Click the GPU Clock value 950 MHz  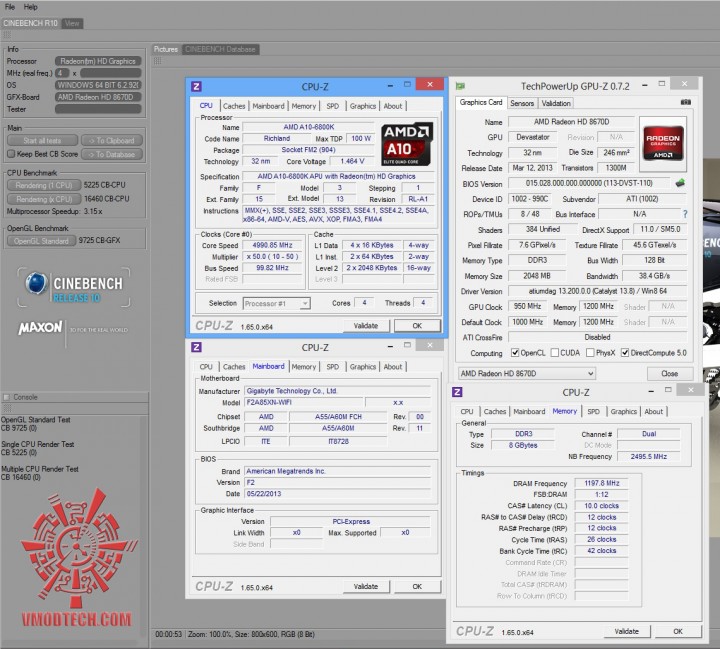click(x=527, y=306)
